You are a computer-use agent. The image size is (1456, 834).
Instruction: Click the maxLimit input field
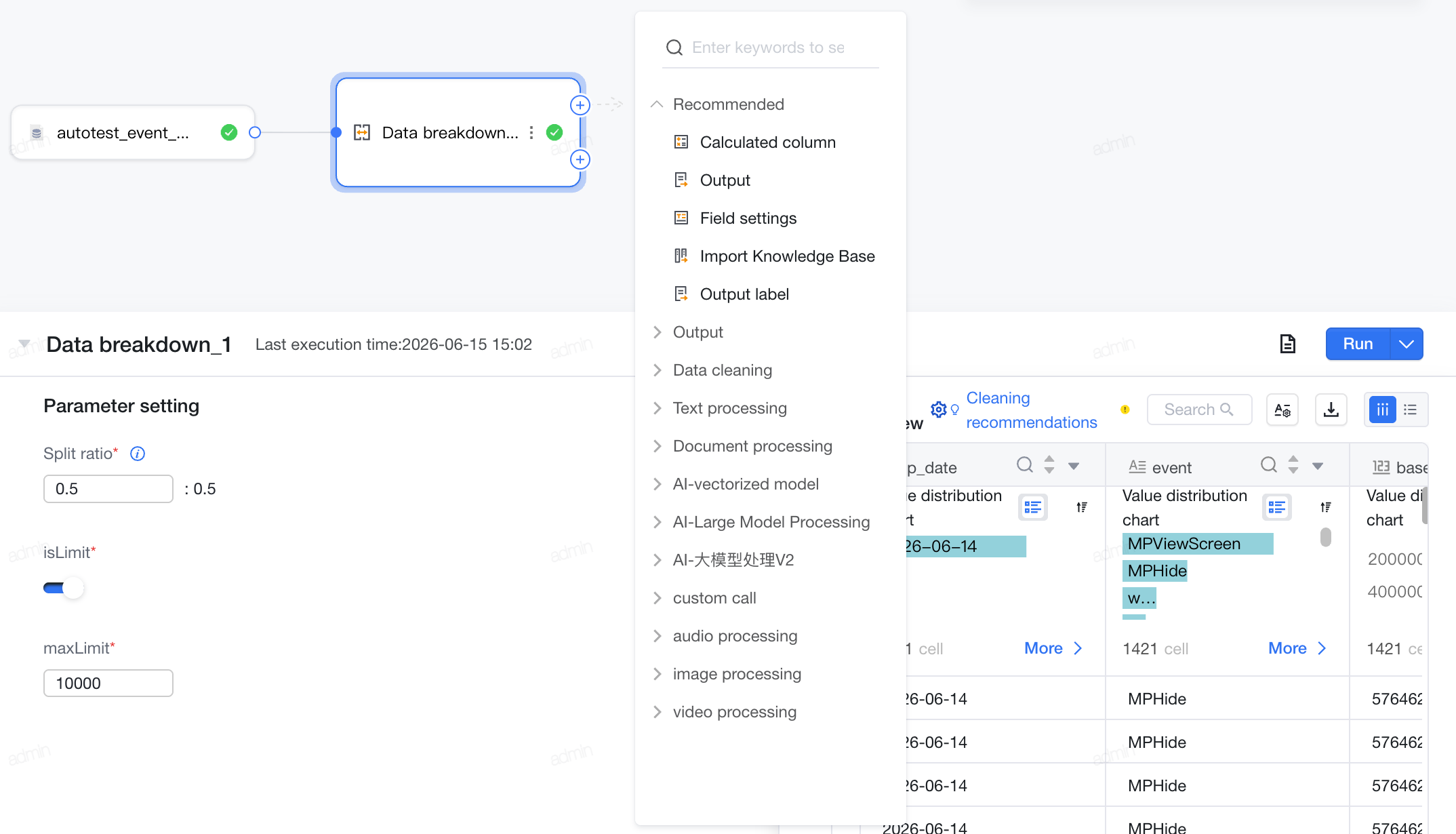[x=108, y=683]
